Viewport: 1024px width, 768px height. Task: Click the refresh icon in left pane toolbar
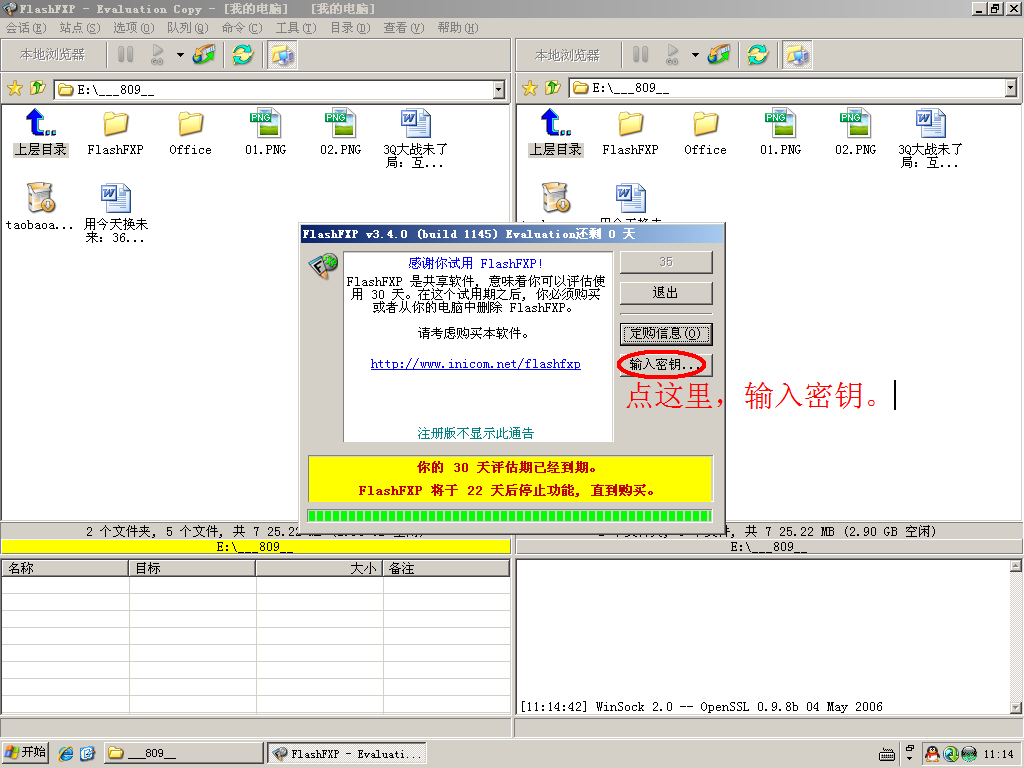242,55
